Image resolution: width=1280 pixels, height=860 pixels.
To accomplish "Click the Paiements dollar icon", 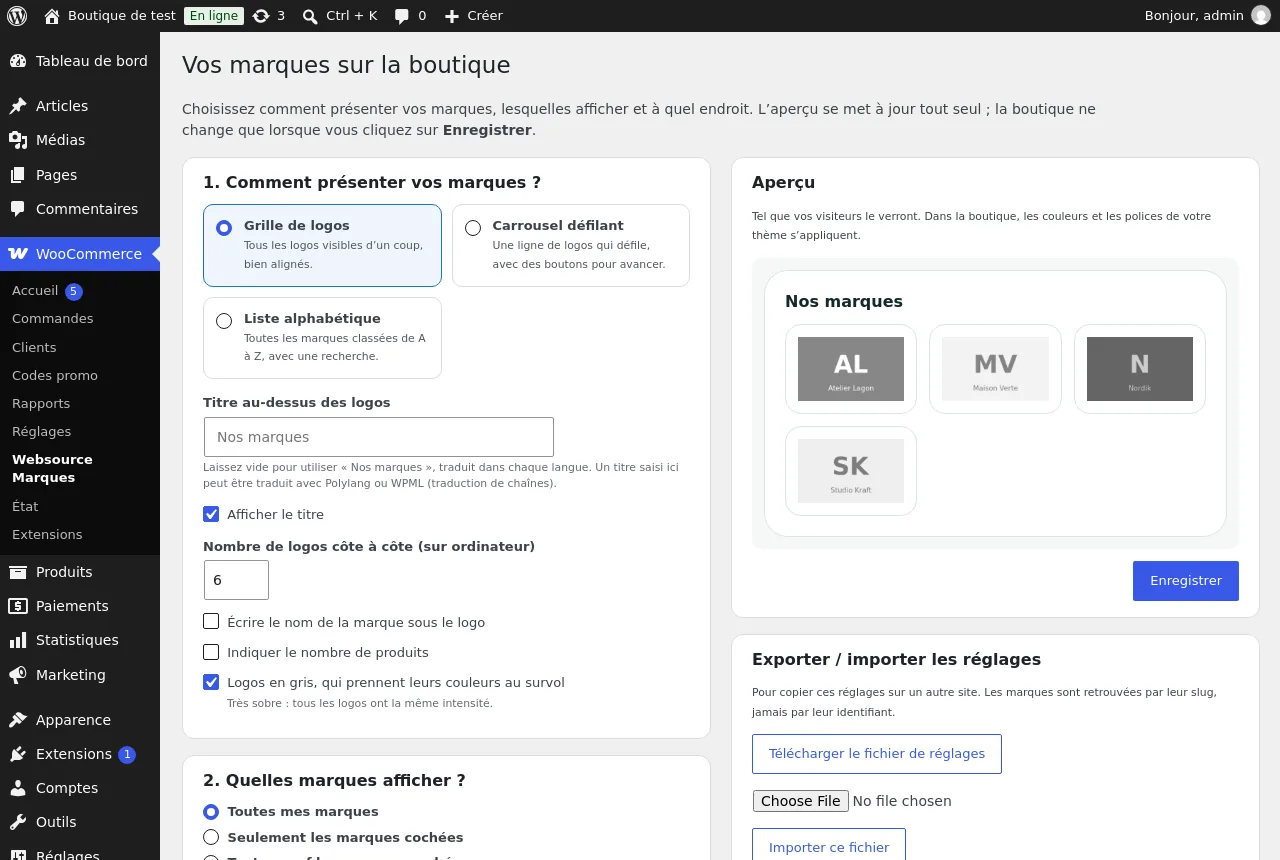I will [x=18, y=606].
